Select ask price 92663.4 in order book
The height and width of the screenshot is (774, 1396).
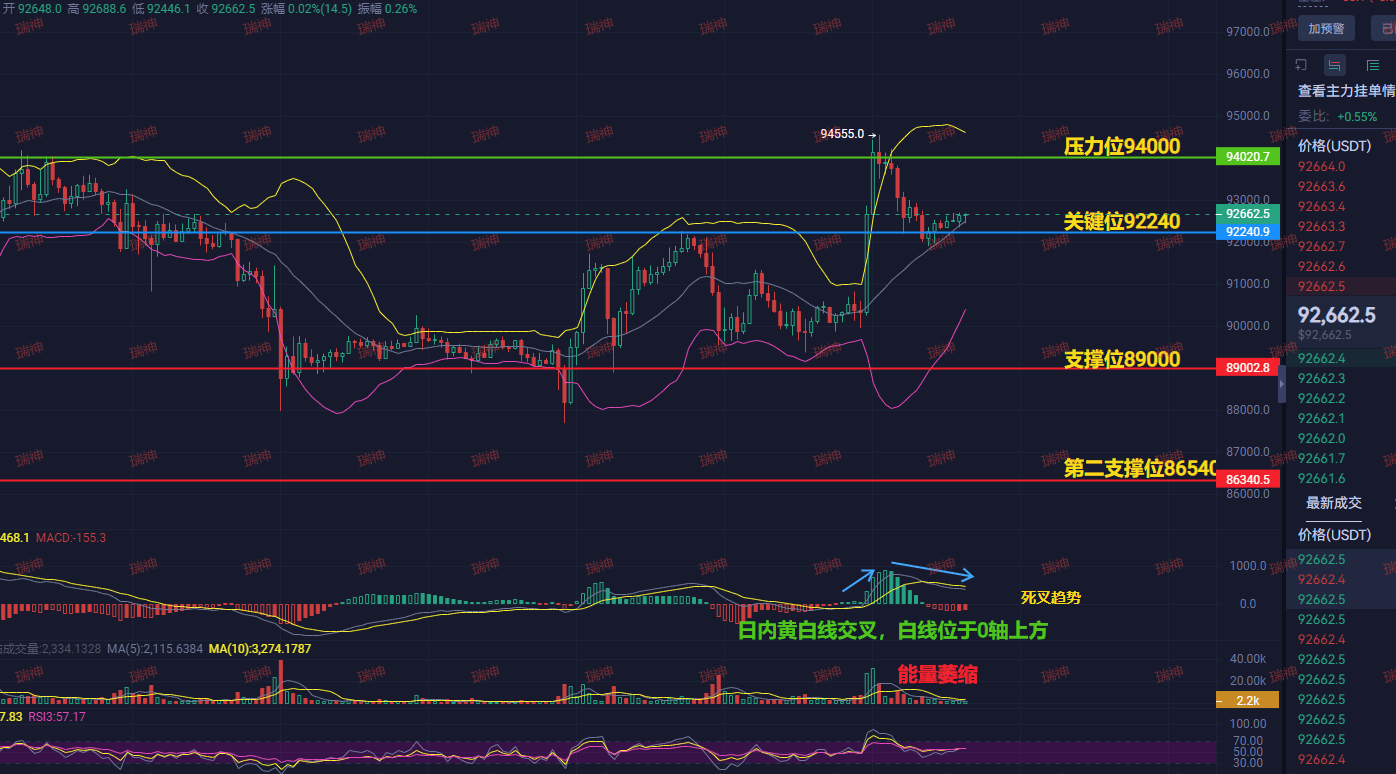[x=1321, y=206]
